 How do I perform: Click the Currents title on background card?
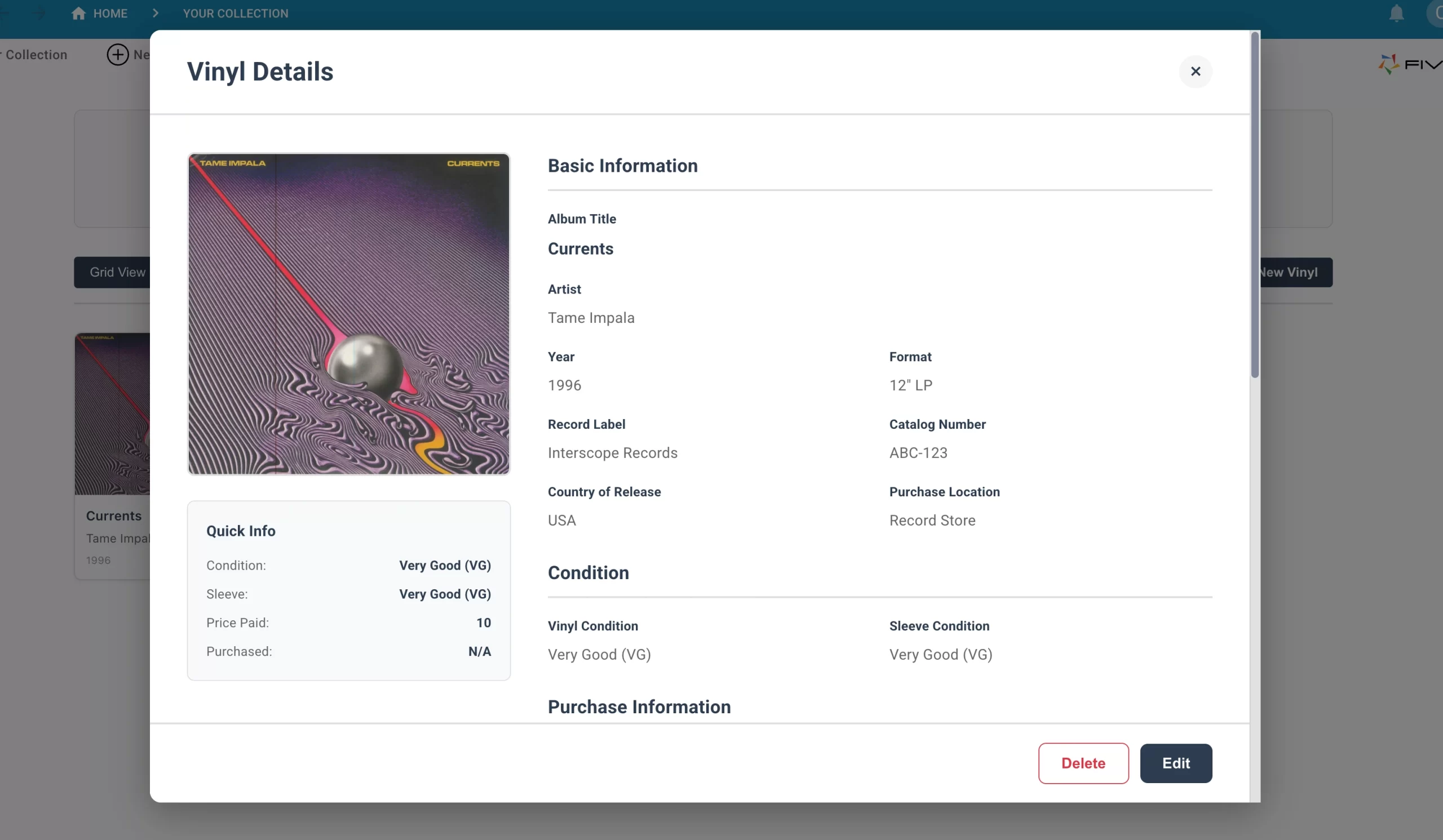tap(113, 515)
